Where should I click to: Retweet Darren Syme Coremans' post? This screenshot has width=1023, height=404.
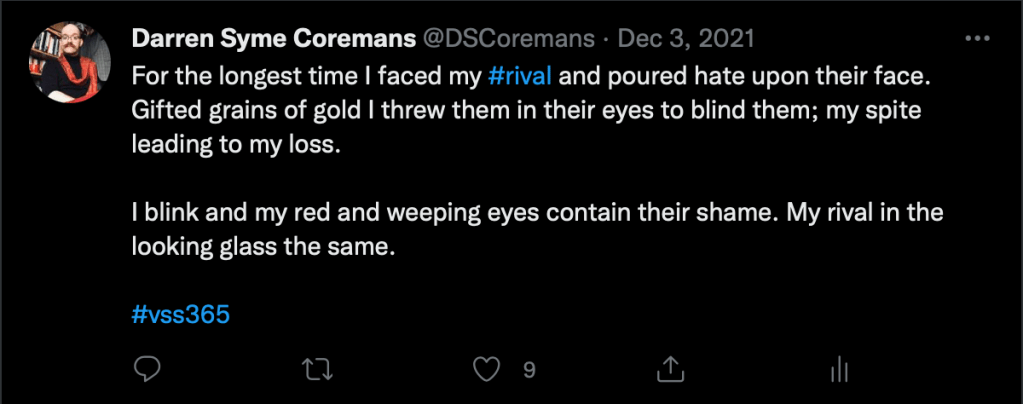pos(316,369)
